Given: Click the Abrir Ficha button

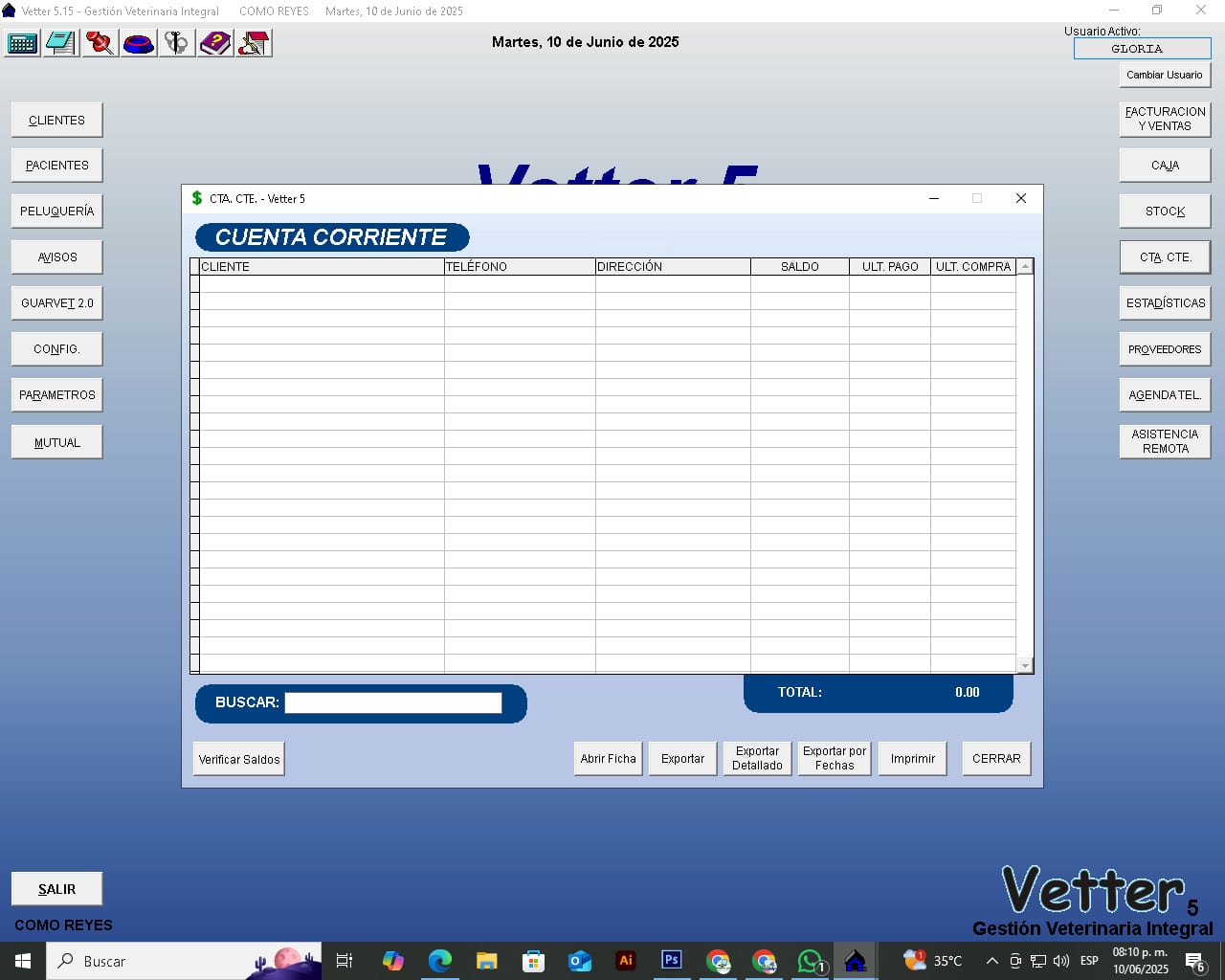Looking at the screenshot, I should coord(608,758).
